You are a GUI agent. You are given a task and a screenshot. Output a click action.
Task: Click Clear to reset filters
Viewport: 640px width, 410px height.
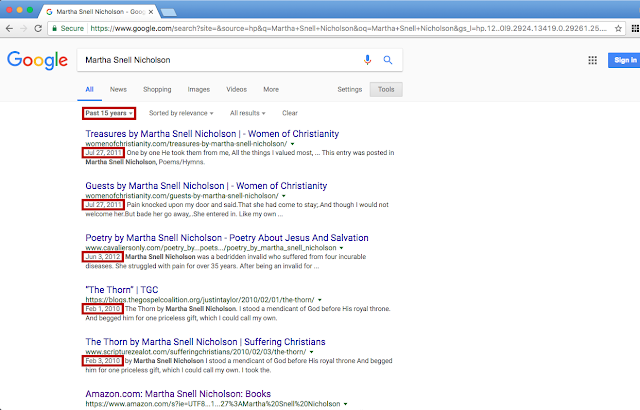[x=290, y=113]
